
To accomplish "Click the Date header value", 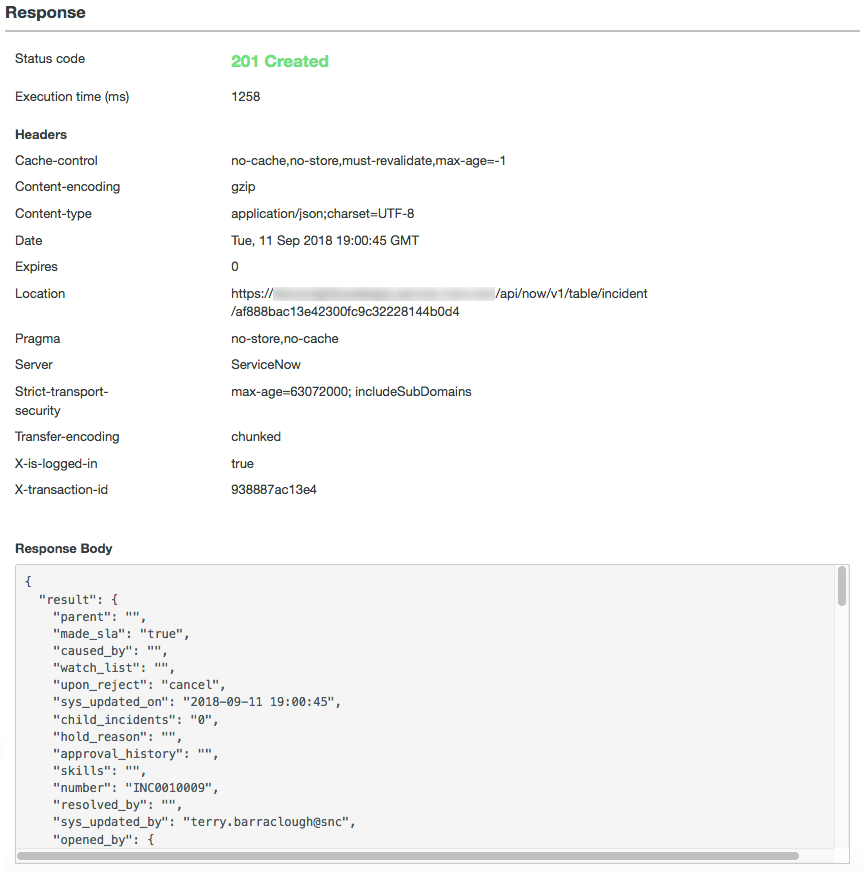I will pyautogui.click(x=325, y=241).
